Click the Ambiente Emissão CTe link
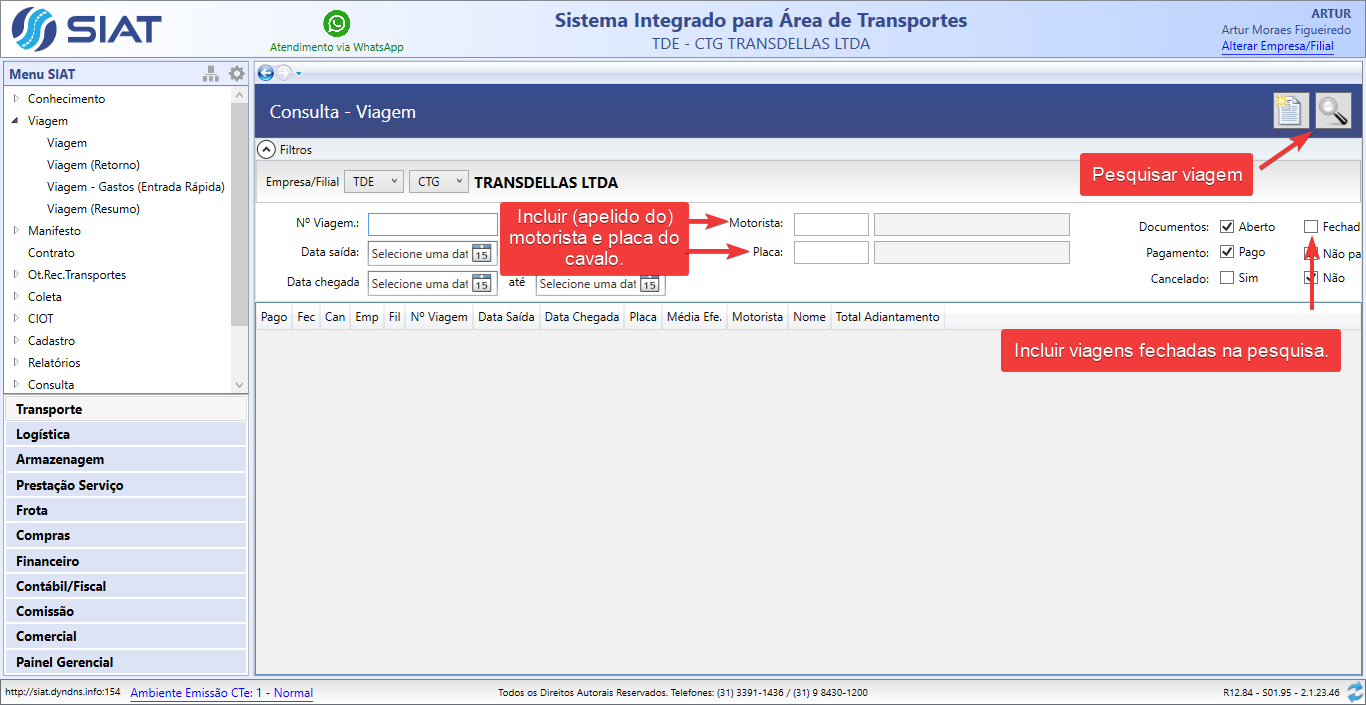This screenshot has width=1366, height=705. (x=221, y=693)
